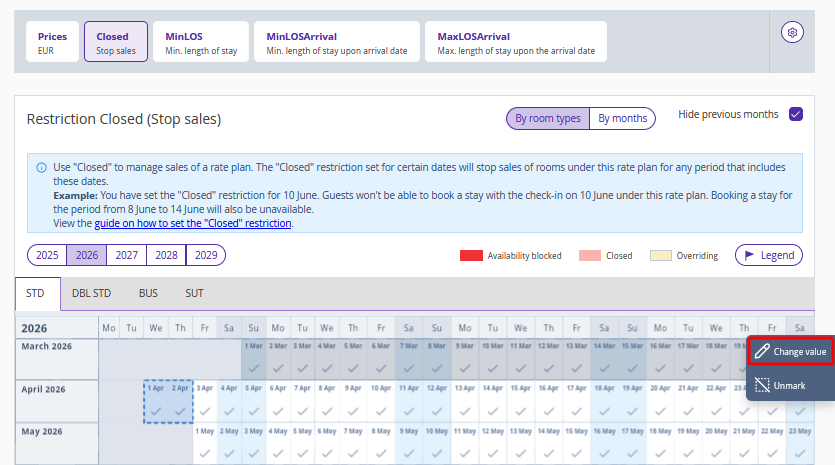Image resolution: width=835 pixels, height=465 pixels.
Task: Open the MaxLOSArrival restriction tab
Action: click(x=515, y=42)
